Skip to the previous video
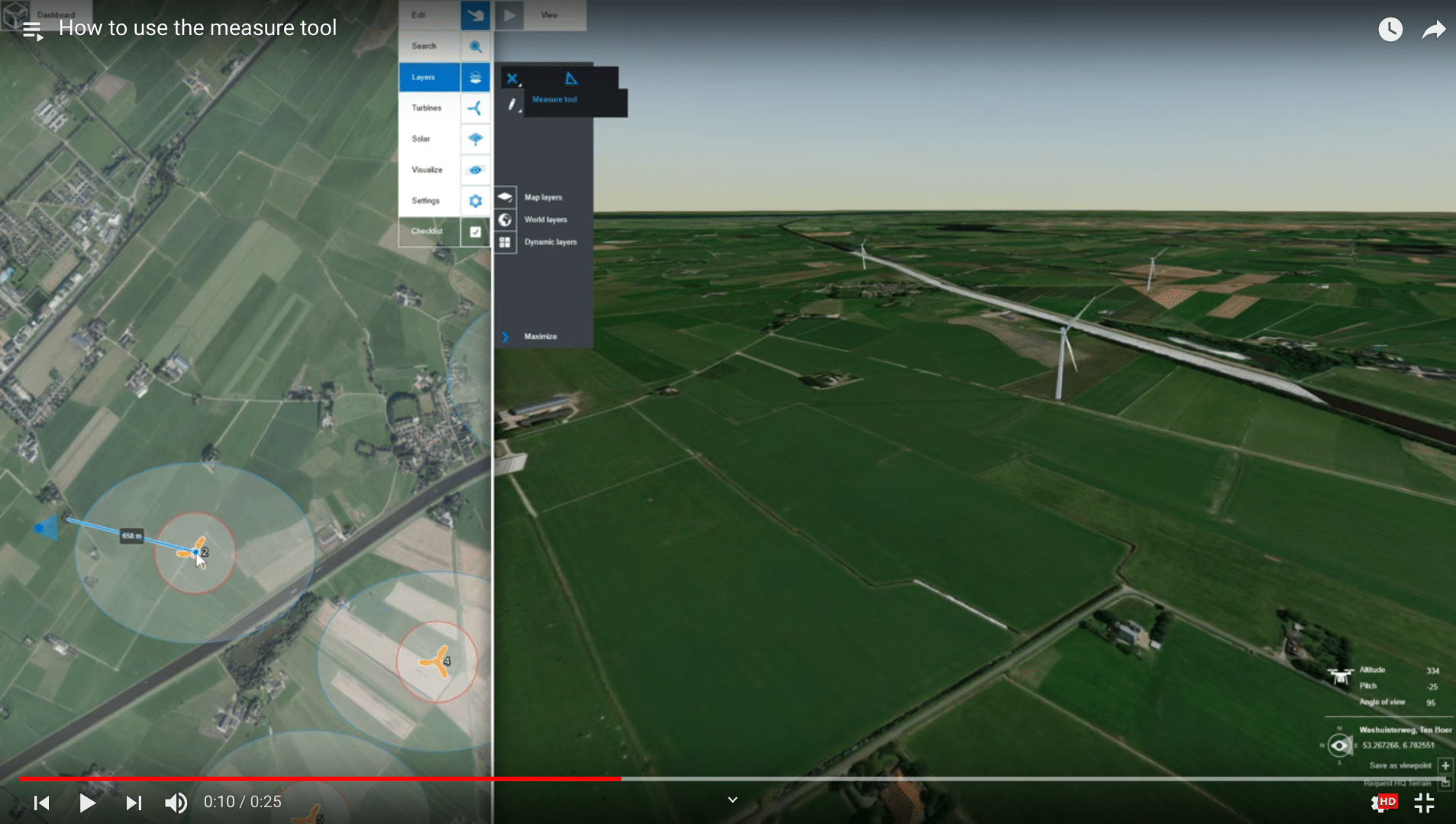The image size is (1456, 824). click(x=42, y=803)
